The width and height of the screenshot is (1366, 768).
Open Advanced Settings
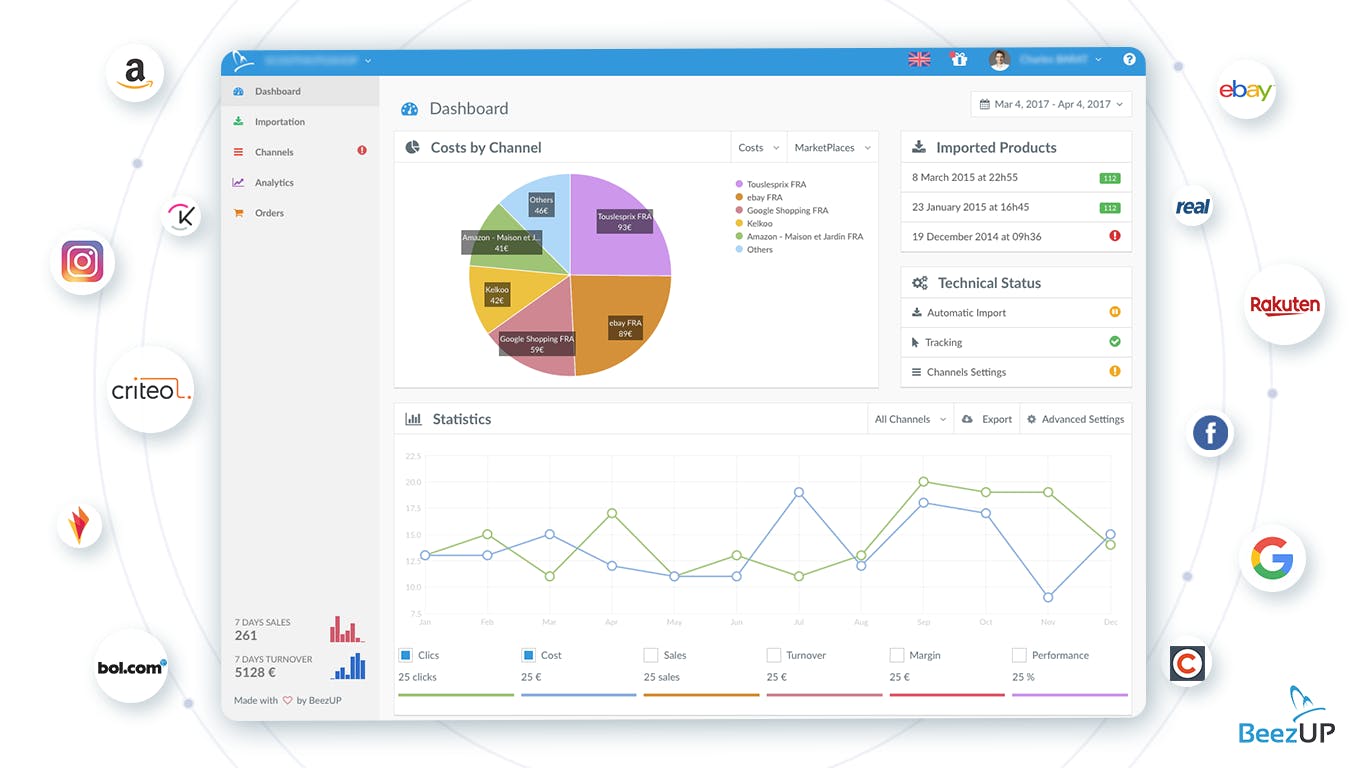click(x=1076, y=419)
